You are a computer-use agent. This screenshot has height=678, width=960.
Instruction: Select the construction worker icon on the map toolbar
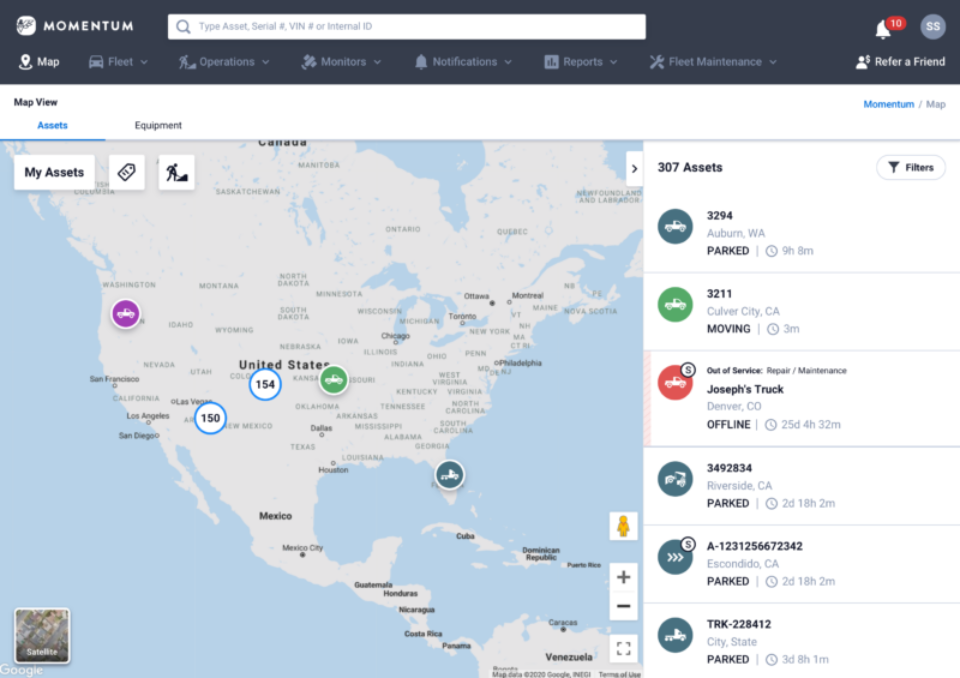[x=176, y=171]
